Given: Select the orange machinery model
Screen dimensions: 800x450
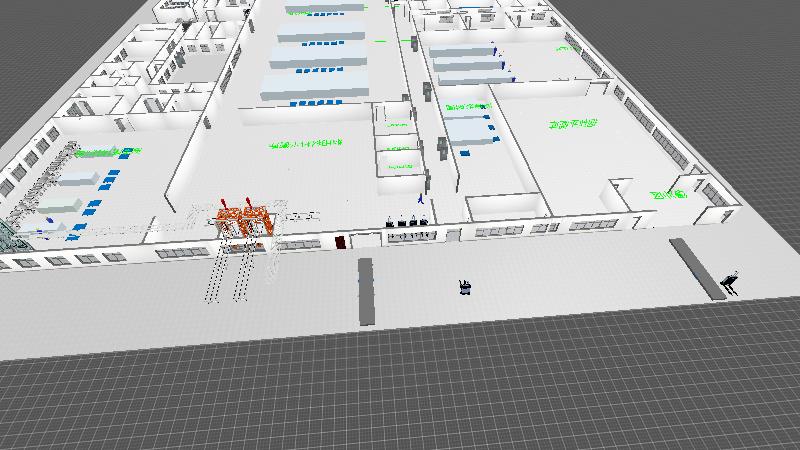Looking at the screenshot, I should 243,221.
